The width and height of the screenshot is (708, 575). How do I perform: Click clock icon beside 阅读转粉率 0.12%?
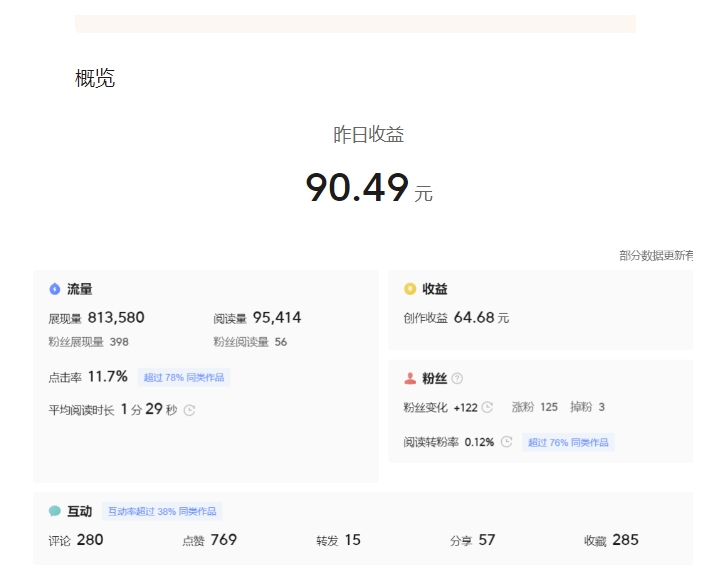point(506,442)
